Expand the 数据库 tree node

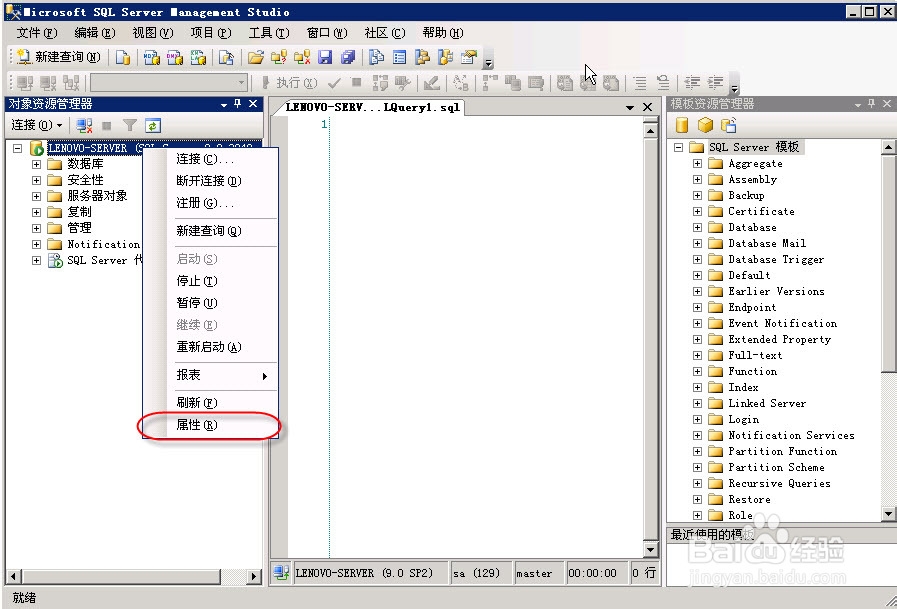35,163
